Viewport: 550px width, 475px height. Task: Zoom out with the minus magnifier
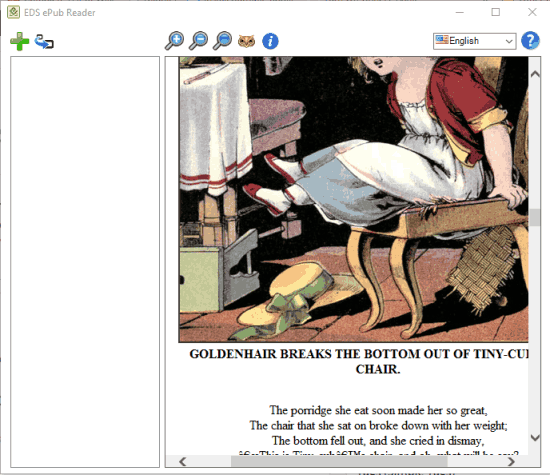198,41
